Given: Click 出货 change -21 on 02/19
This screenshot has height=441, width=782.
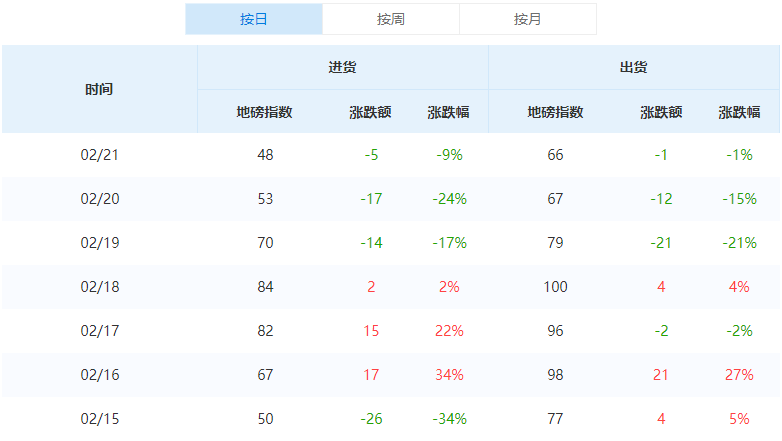Looking at the screenshot, I should tap(661, 243).
